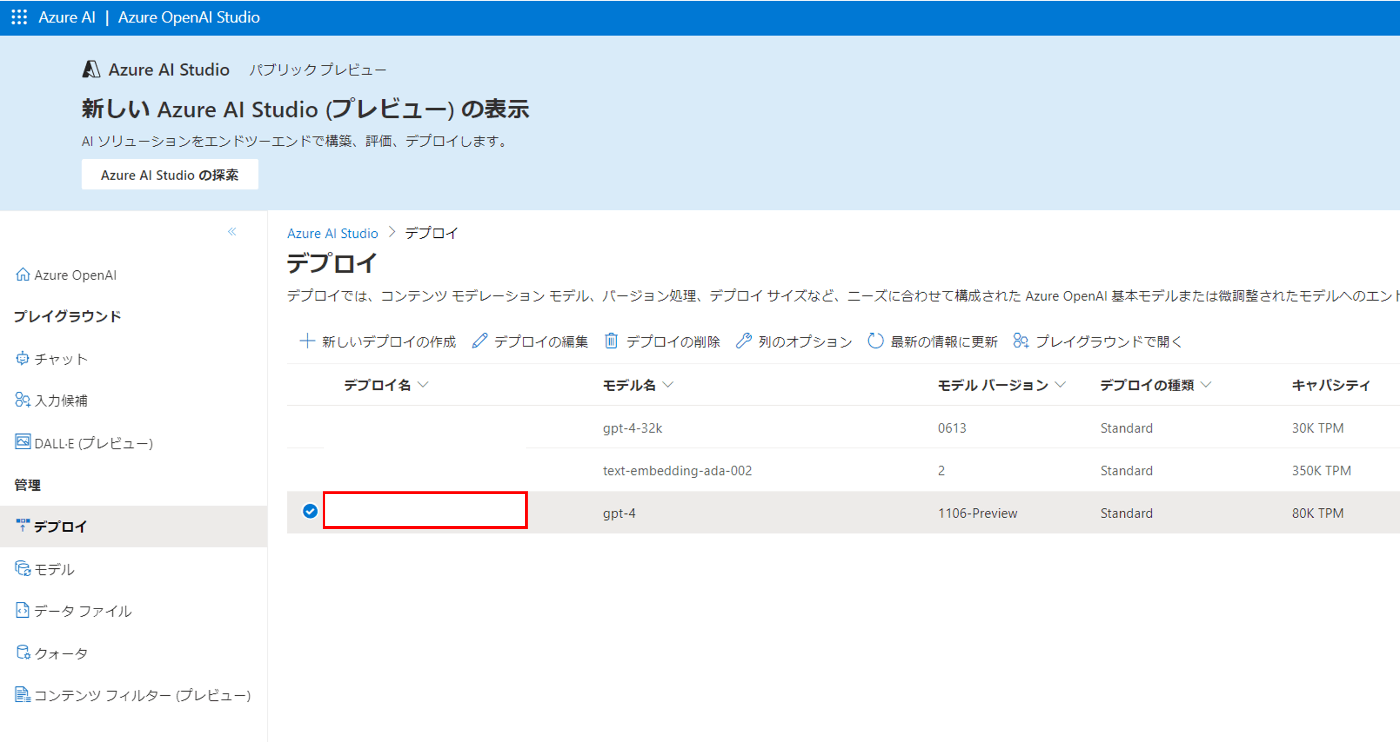Click the Azure AI Studio logo icon
The image size is (1400, 742).
(x=91, y=69)
